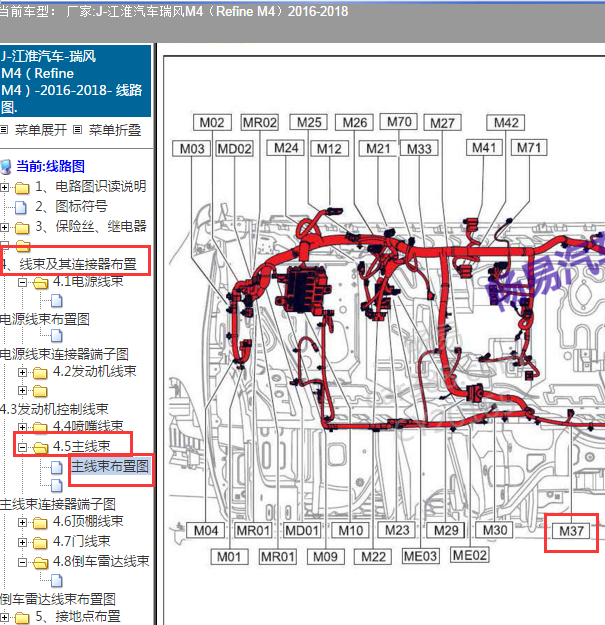
Task: Click the 4.5主线束 folder icon
Action: click(40, 448)
